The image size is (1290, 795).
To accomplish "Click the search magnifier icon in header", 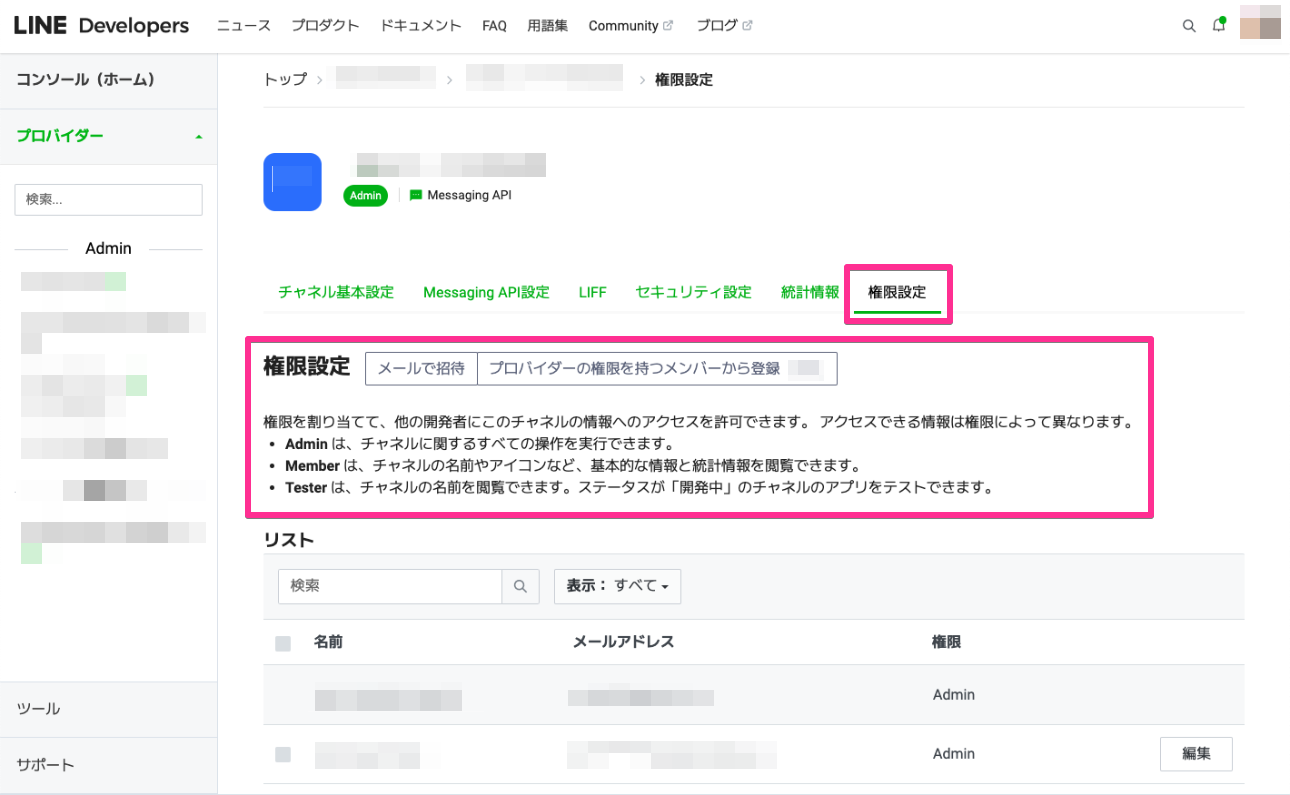I will coord(1189,26).
